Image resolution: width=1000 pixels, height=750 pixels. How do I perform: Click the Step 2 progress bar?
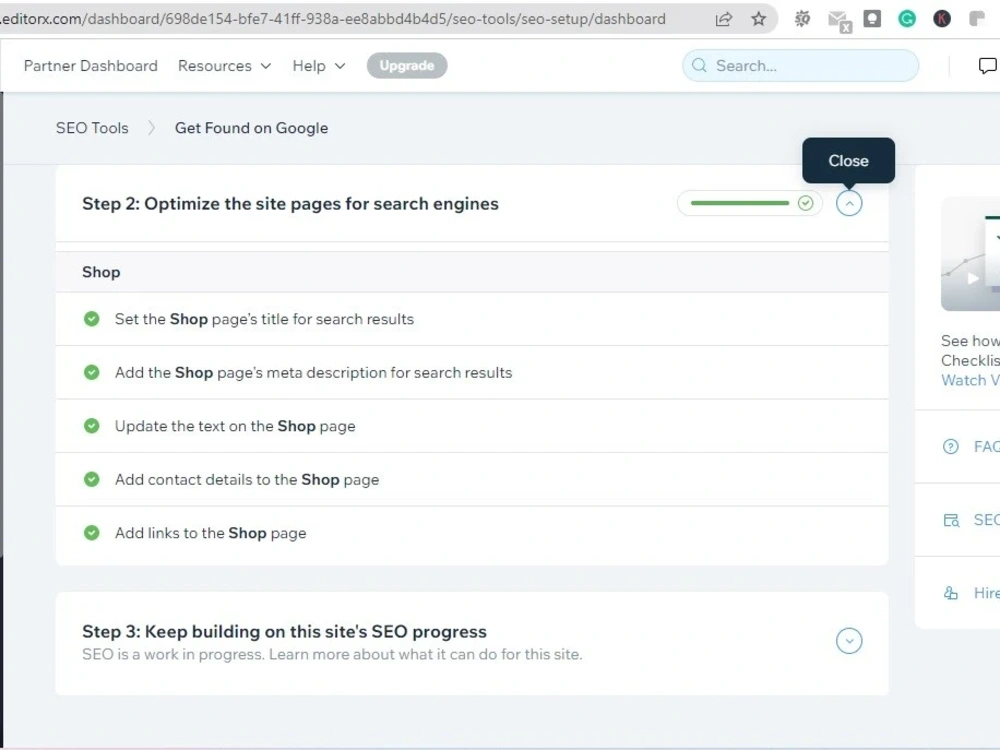click(x=740, y=203)
